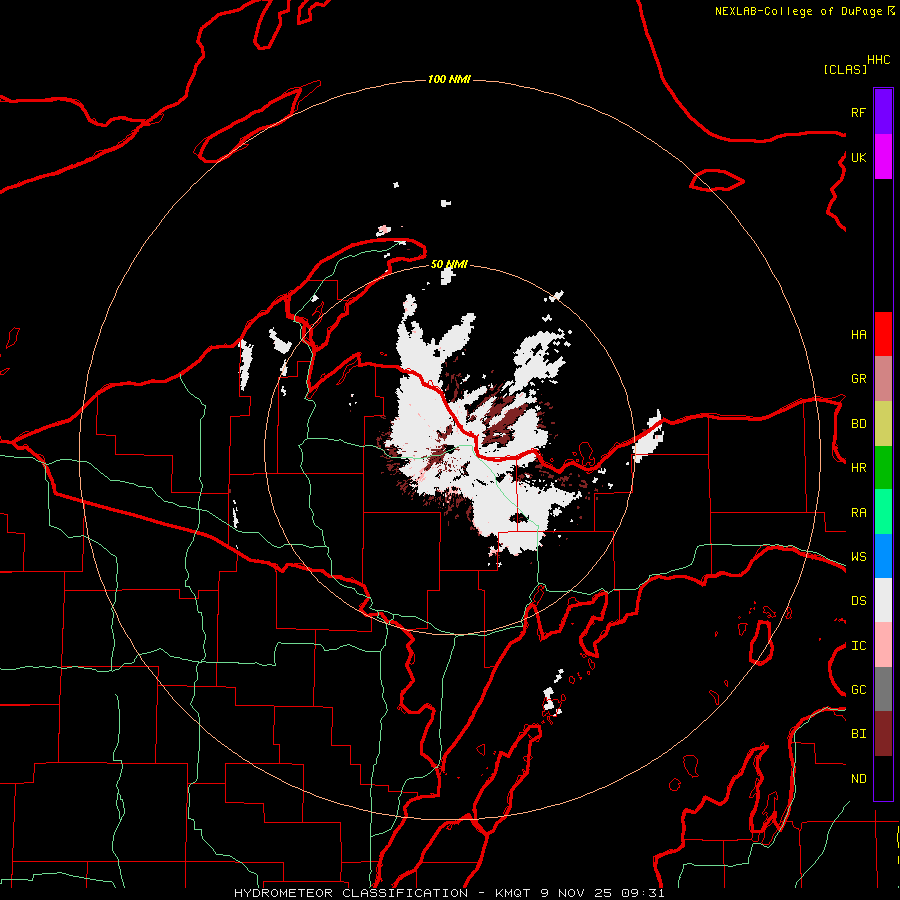Click the WS blue legend swatch
The width and height of the screenshot is (900, 900).
[883, 556]
